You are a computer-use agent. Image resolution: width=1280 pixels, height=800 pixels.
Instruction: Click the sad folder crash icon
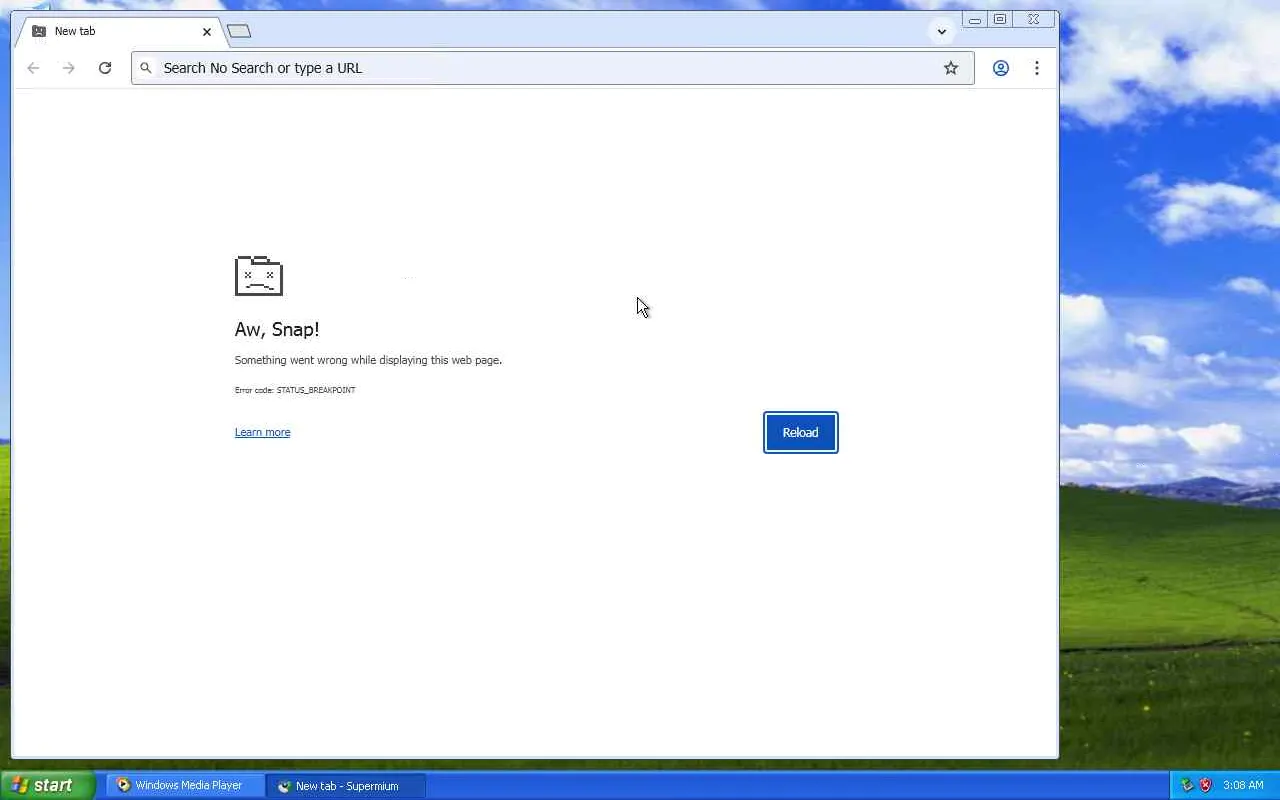(x=259, y=276)
